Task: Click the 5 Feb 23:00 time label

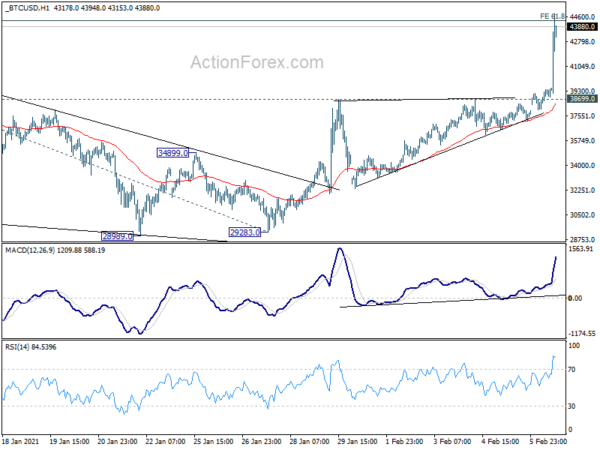Action: [549, 441]
